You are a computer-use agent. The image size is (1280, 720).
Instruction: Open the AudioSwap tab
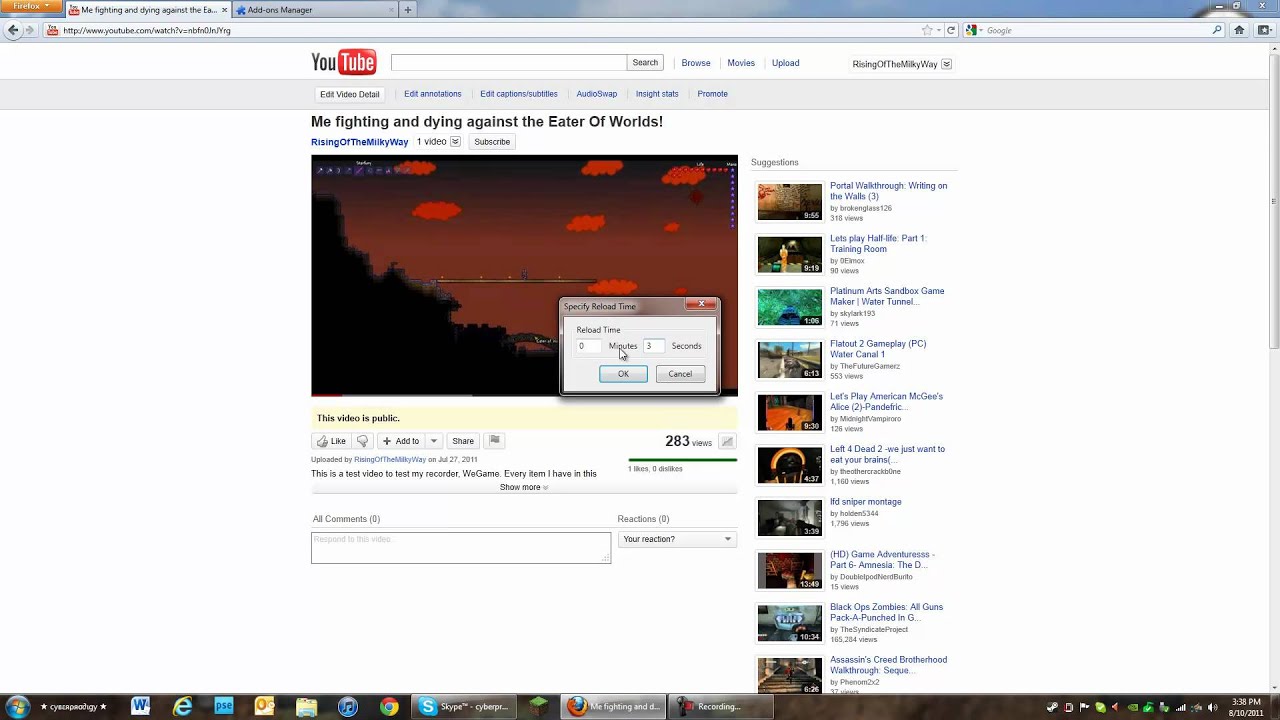597,94
